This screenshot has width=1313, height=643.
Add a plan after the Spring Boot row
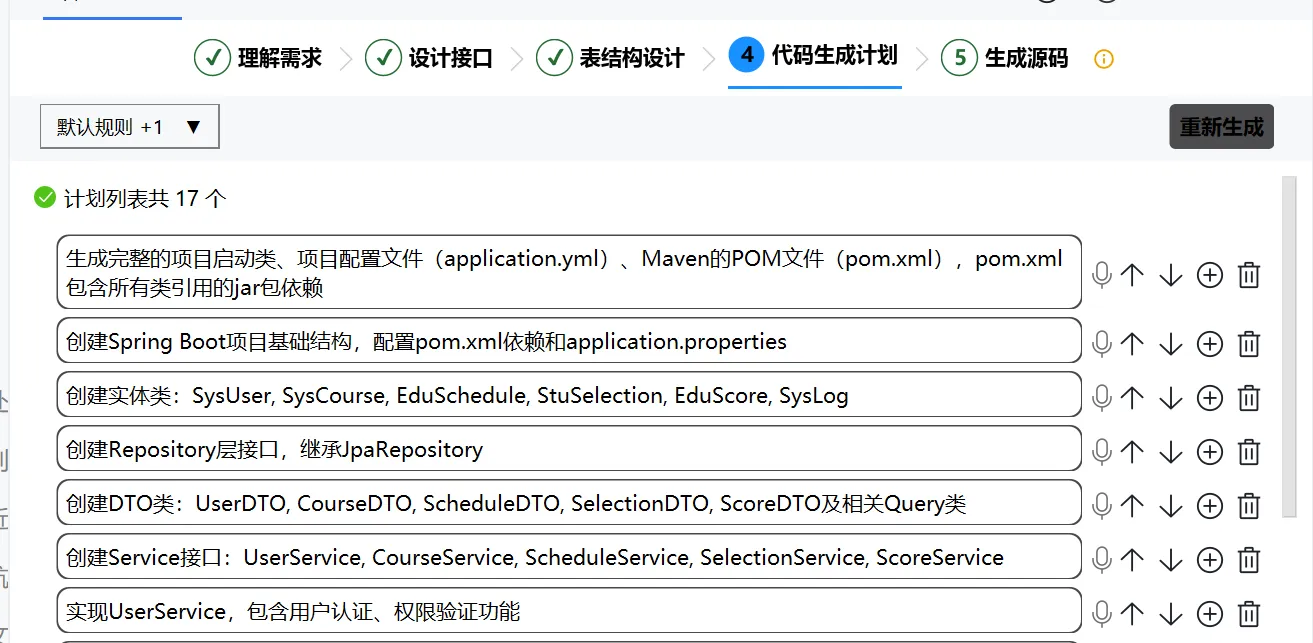1210,344
